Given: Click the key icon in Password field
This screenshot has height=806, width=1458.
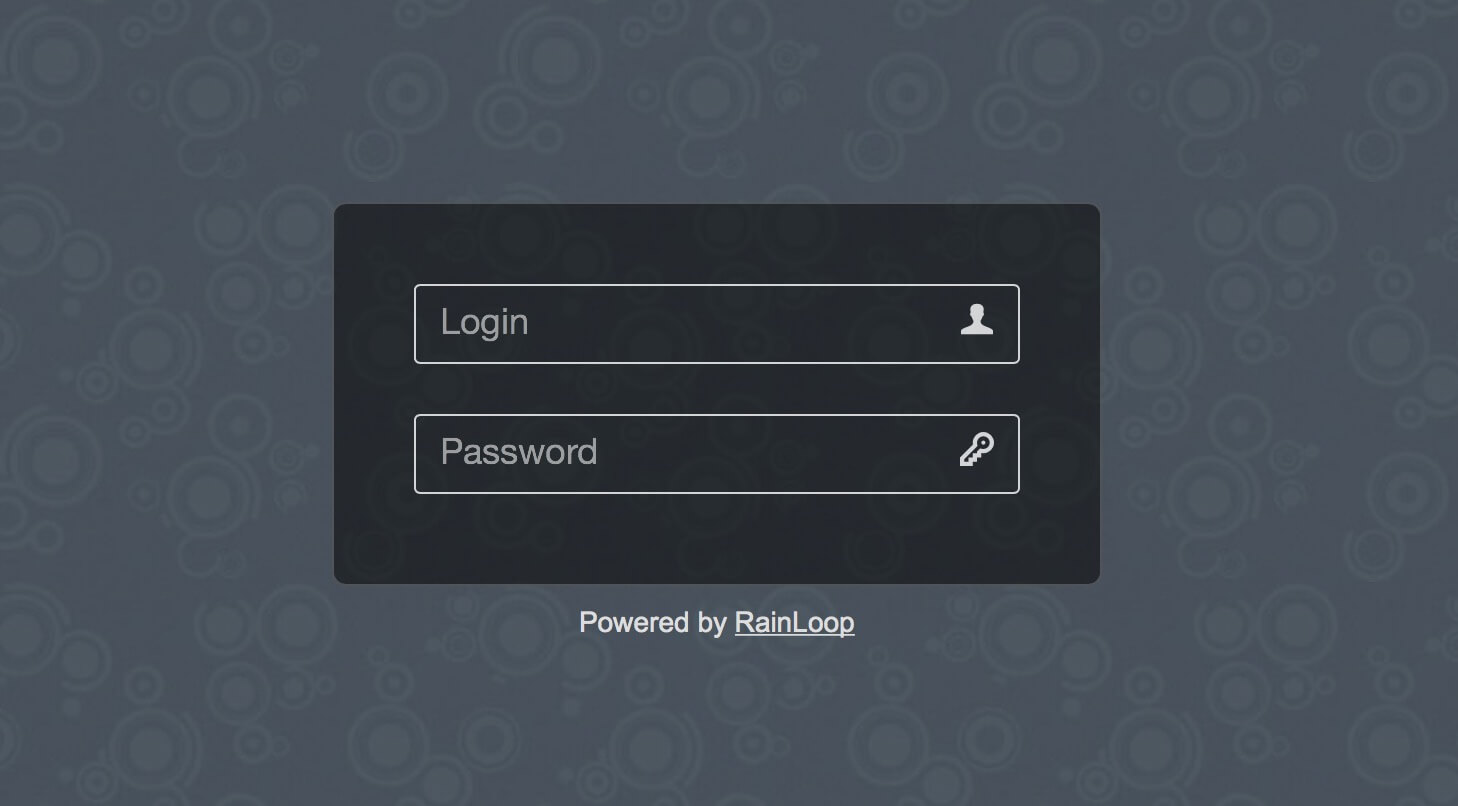Looking at the screenshot, I should [x=977, y=450].
